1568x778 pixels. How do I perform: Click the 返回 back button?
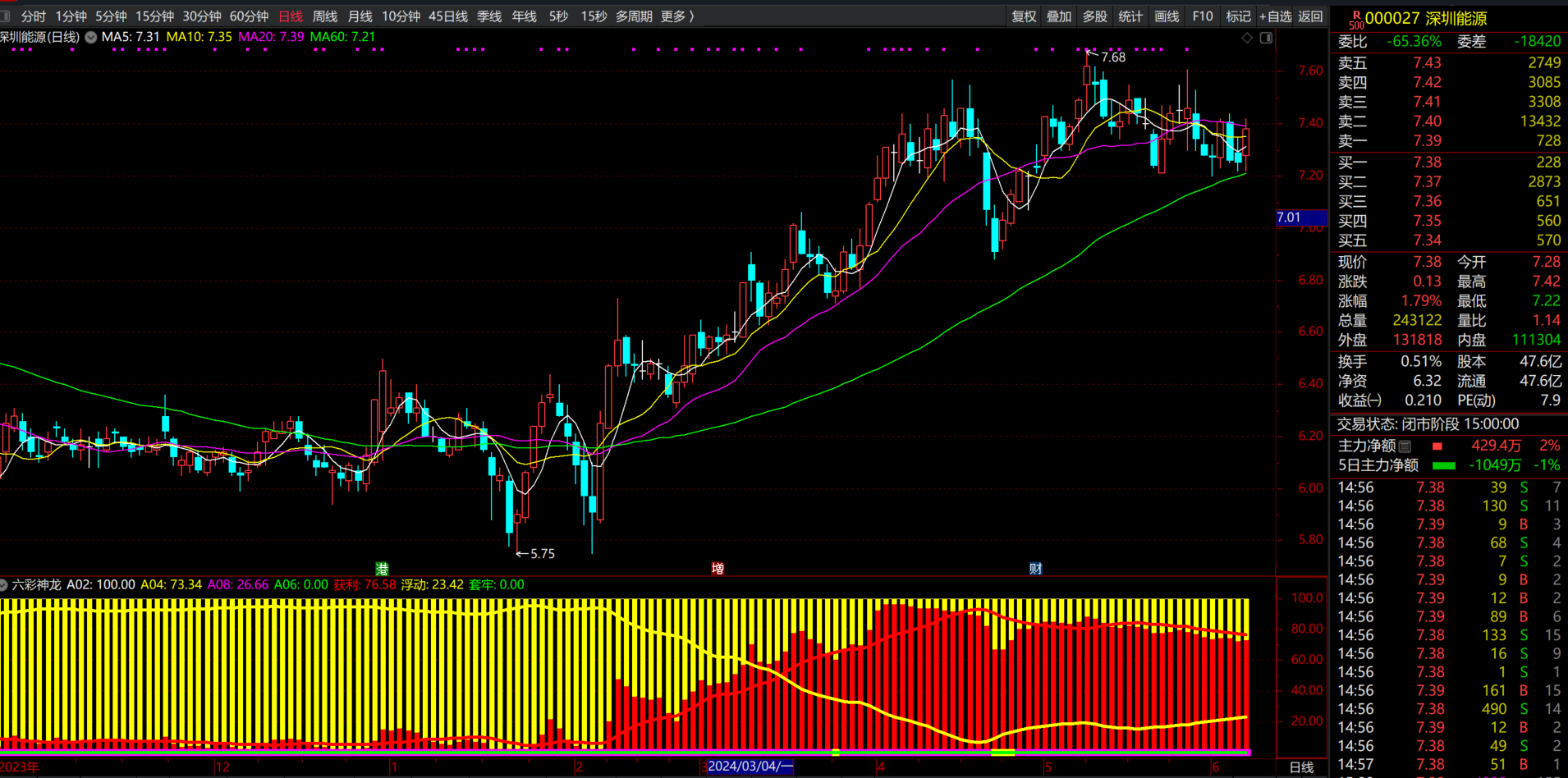[1310, 16]
